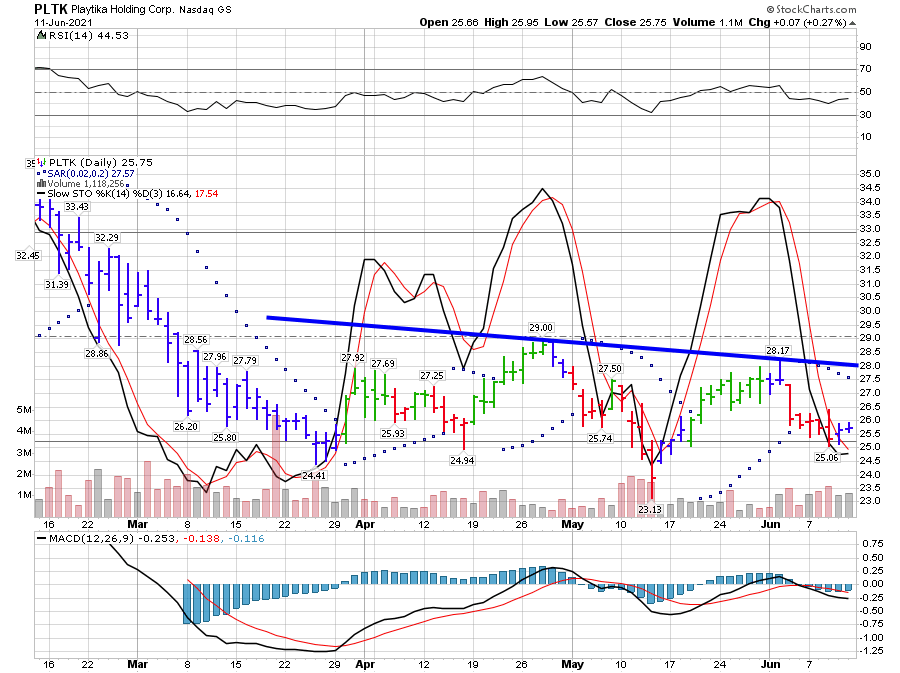Click the 25.06 recent low price label
This screenshot has width=900, height=673.
tap(826, 457)
